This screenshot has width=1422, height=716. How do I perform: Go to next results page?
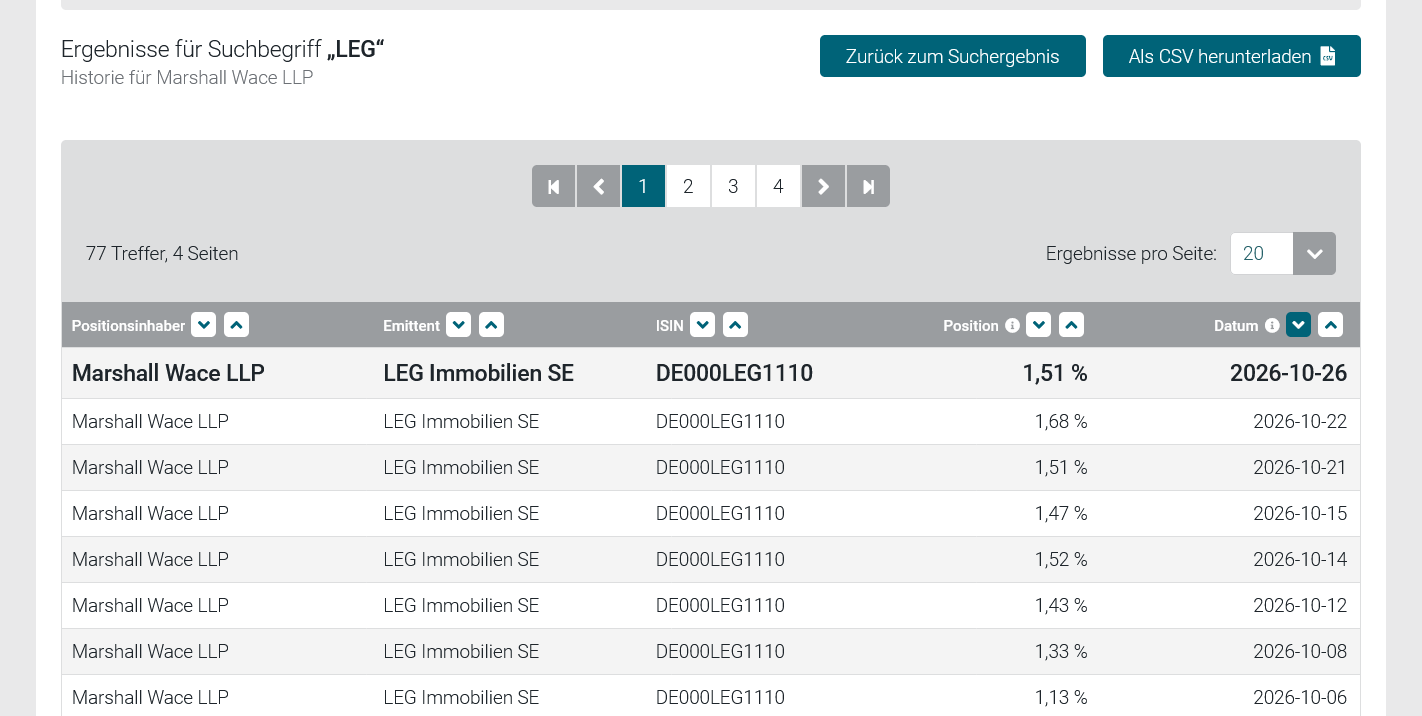[x=823, y=186]
